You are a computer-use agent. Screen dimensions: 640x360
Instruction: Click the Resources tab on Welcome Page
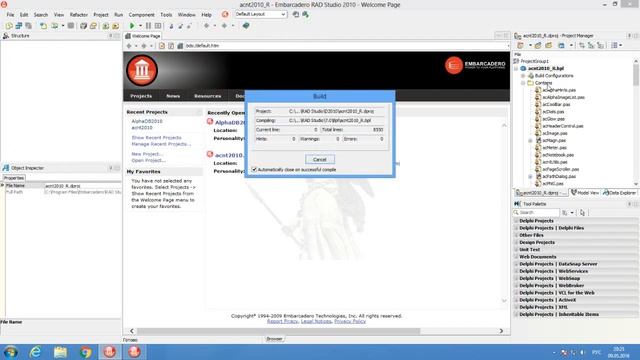click(x=207, y=96)
